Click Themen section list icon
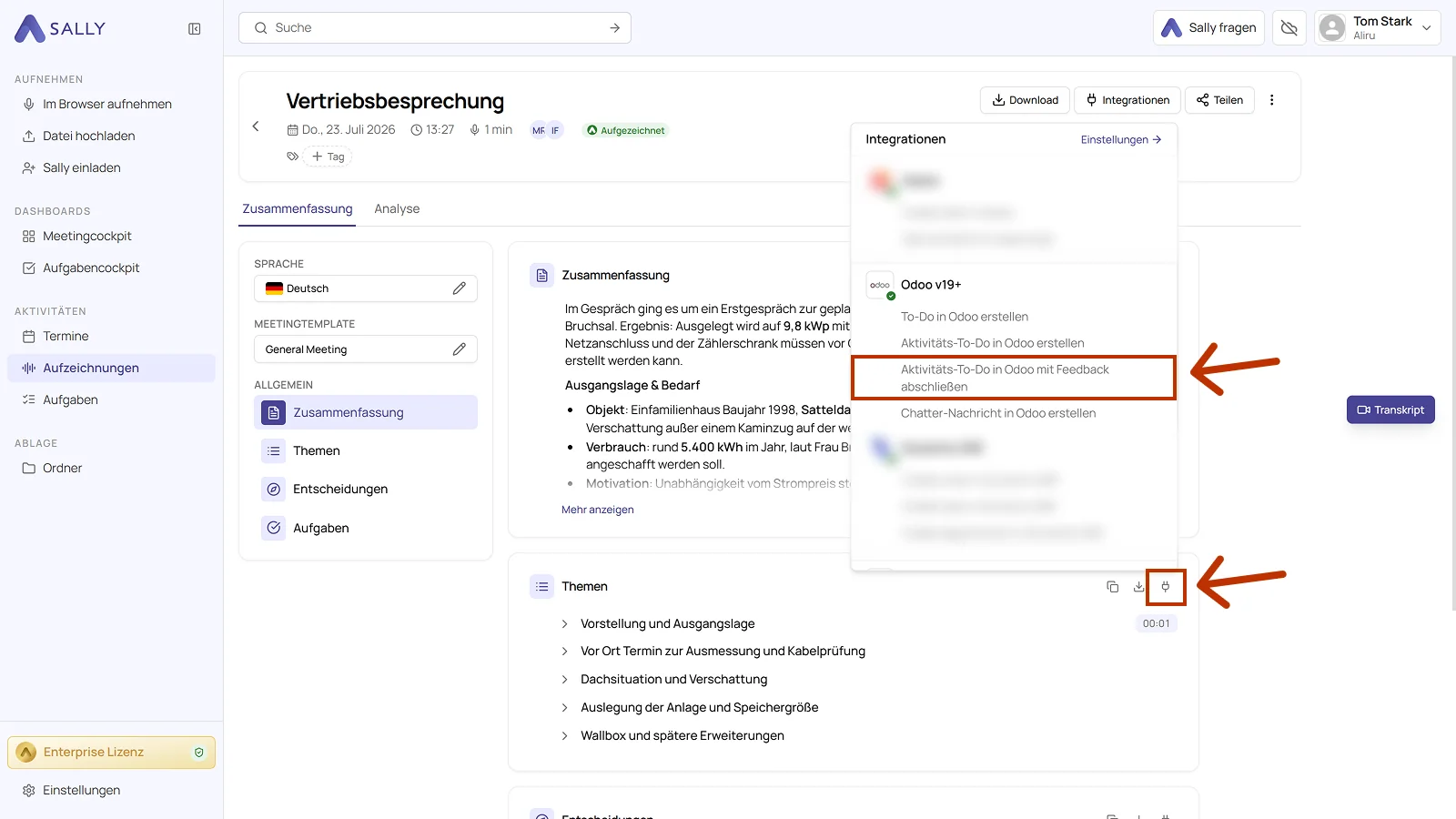 [542, 587]
